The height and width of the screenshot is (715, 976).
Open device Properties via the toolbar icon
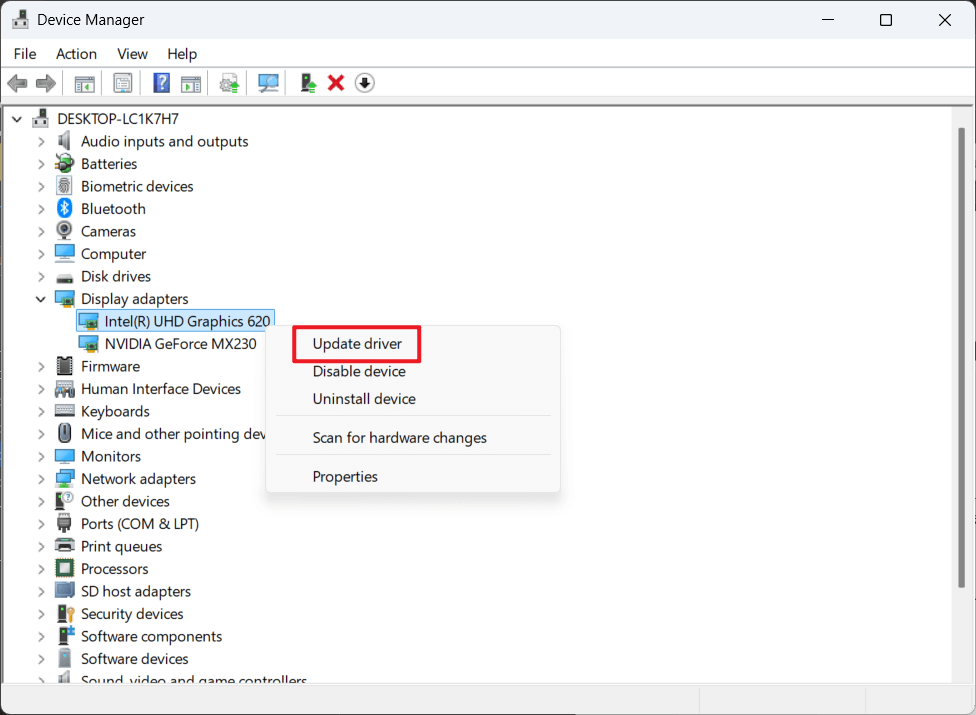123,82
